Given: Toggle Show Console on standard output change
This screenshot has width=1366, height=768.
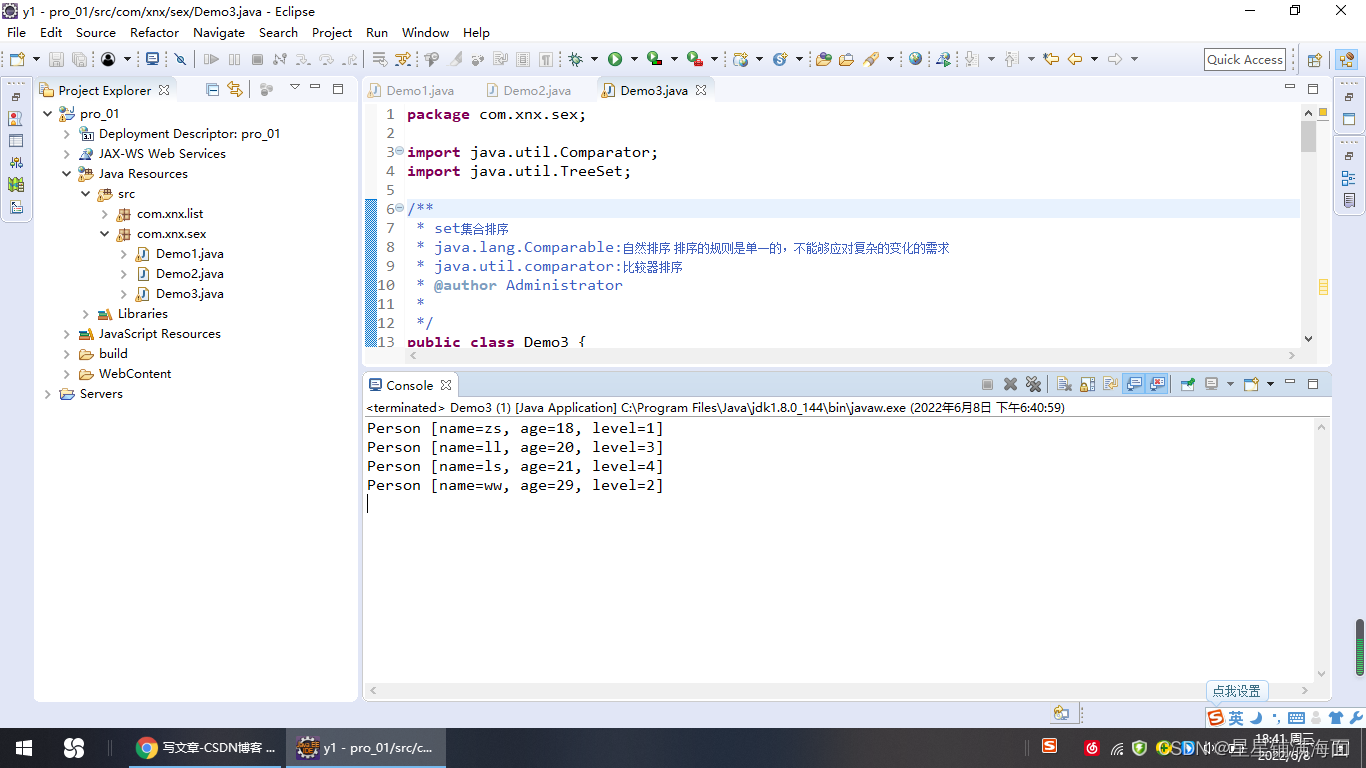Looking at the screenshot, I should coord(1134,384).
